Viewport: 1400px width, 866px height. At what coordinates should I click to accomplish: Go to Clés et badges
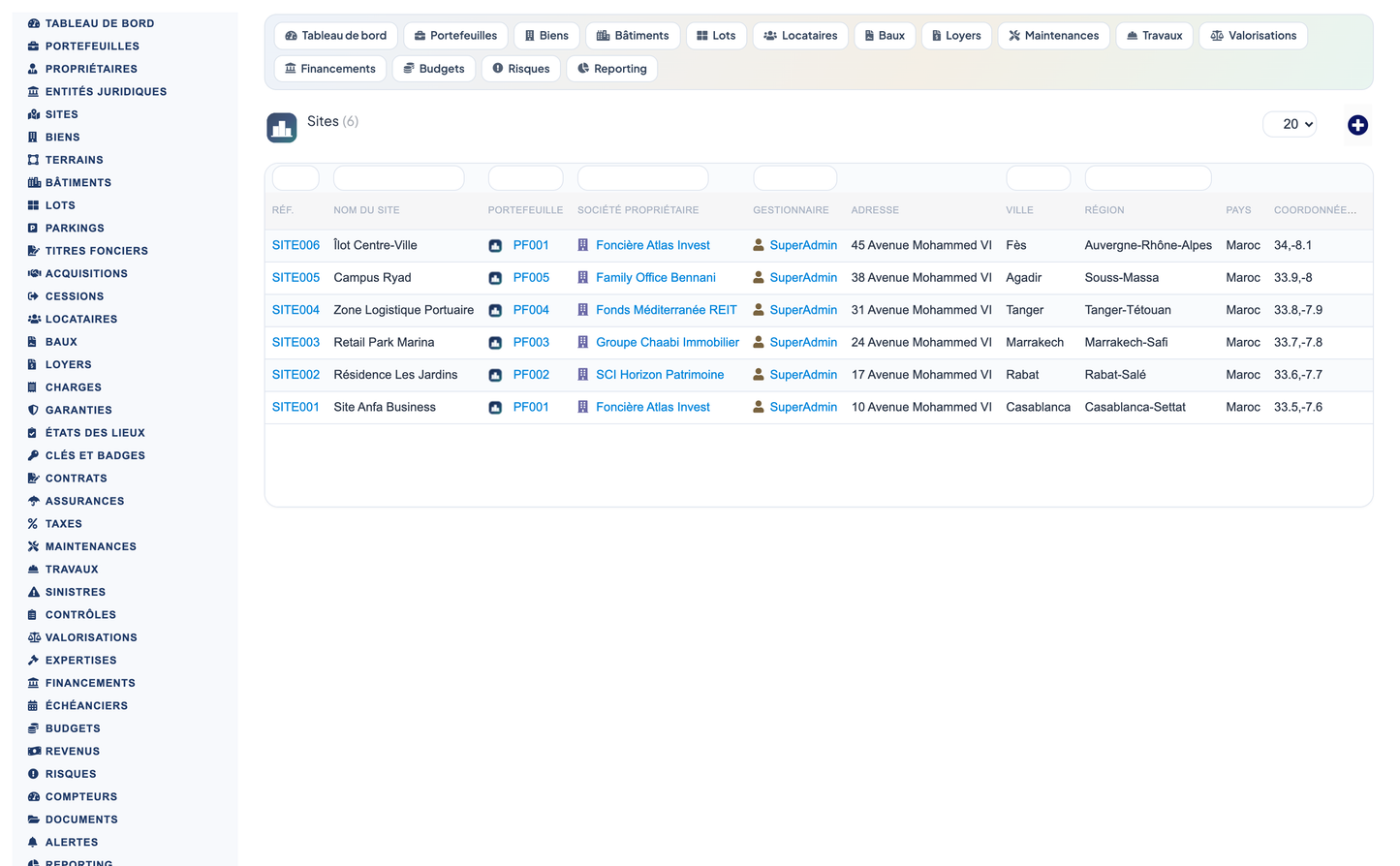tap(95, 456)
